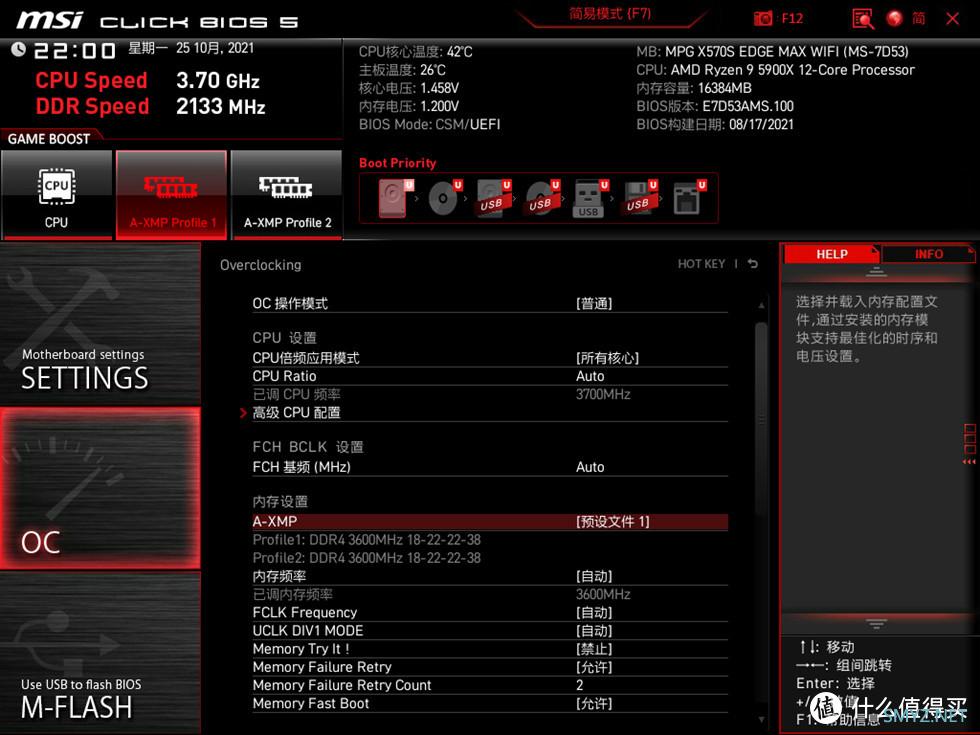Change language via the red globe icon

(894, 18)
